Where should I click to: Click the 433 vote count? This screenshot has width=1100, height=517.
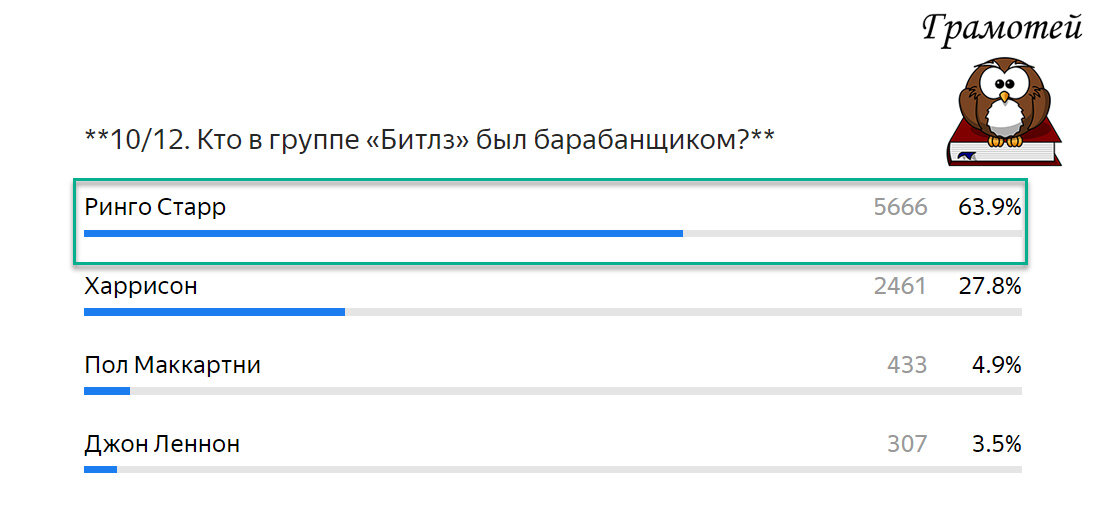click(907, 365)
